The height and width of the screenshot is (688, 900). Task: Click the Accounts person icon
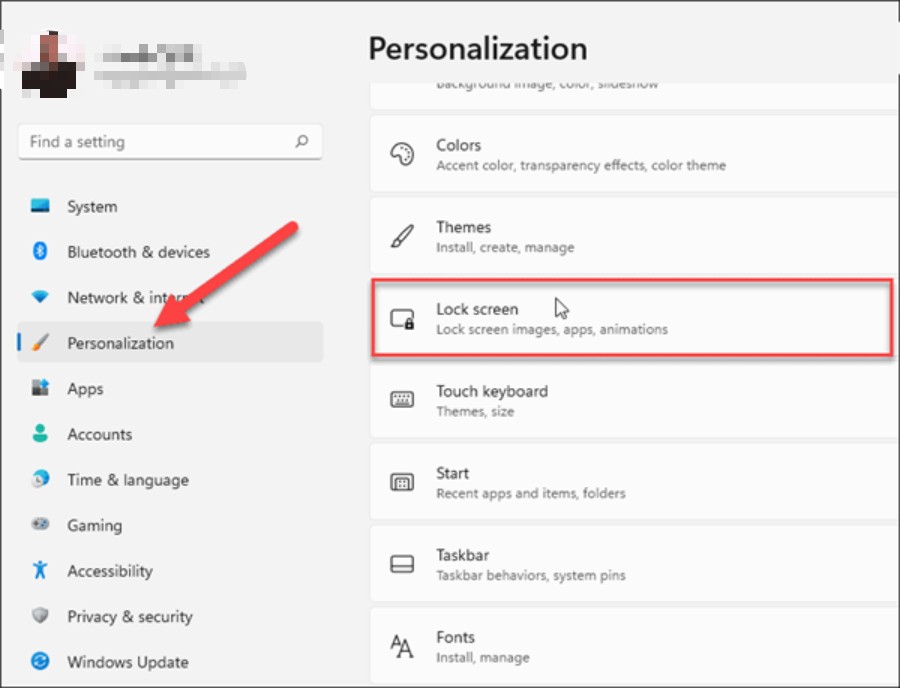tap(40, 434)
